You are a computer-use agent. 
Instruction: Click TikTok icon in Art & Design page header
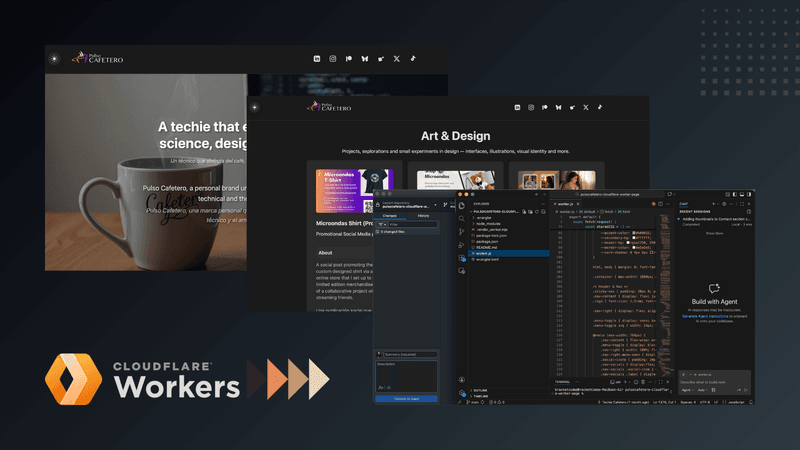click(x=600, y=108)
